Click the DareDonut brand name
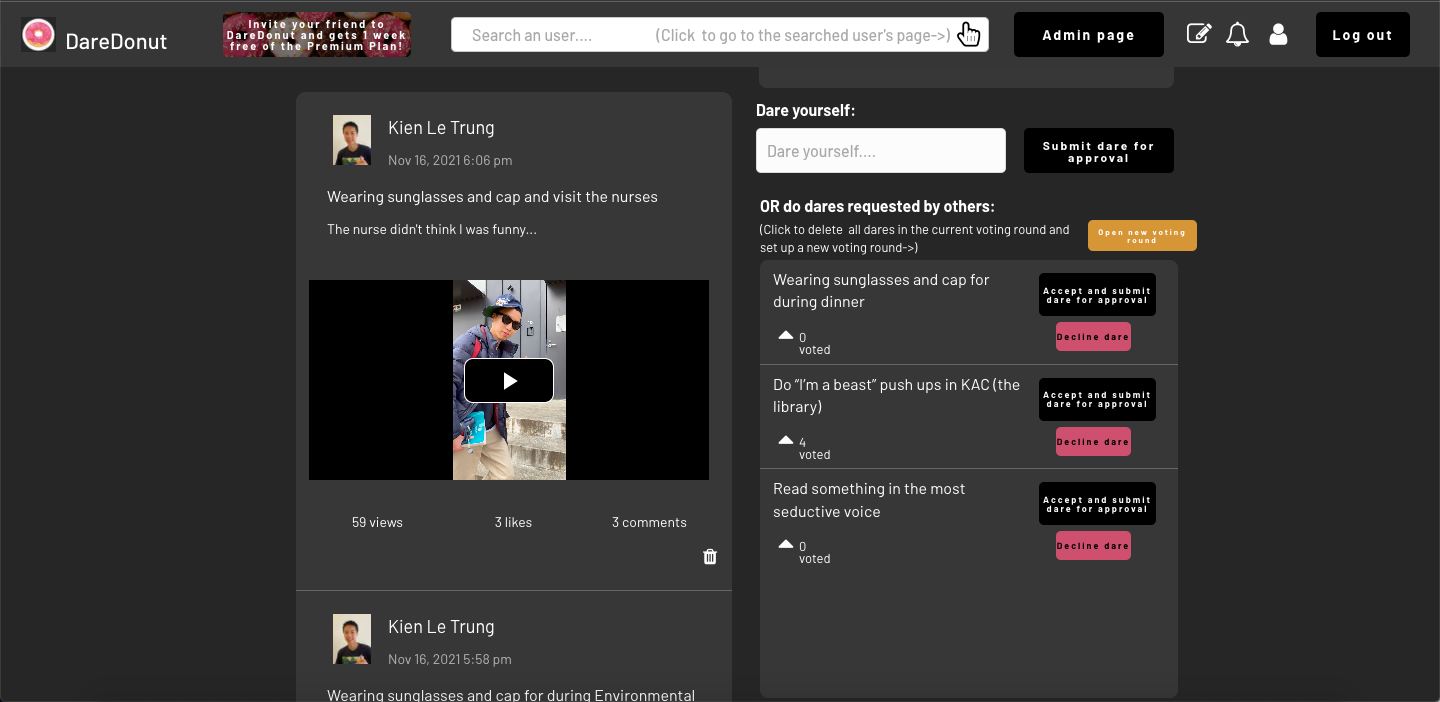This screenshot has height=702, width=1440. coord(116,41)
